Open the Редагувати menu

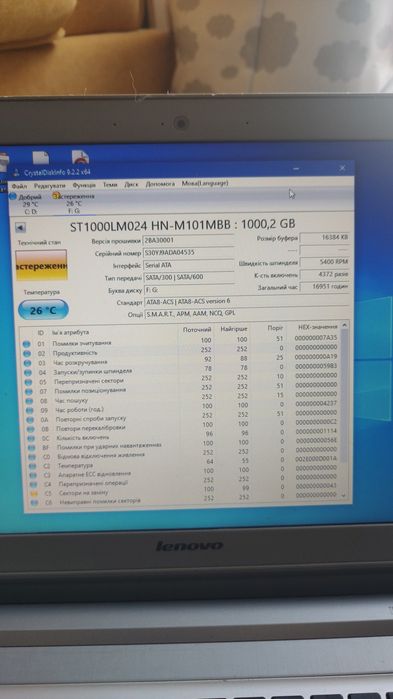click(x=49, y=185)
